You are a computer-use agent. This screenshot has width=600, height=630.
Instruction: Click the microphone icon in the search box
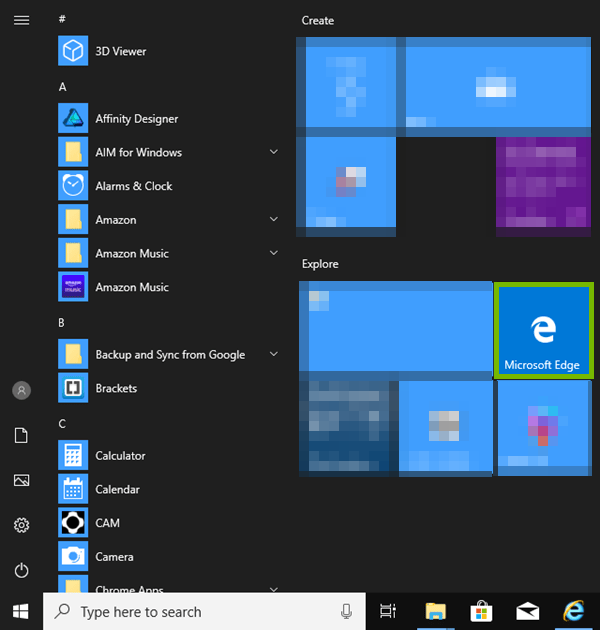[x=346, y=612]
